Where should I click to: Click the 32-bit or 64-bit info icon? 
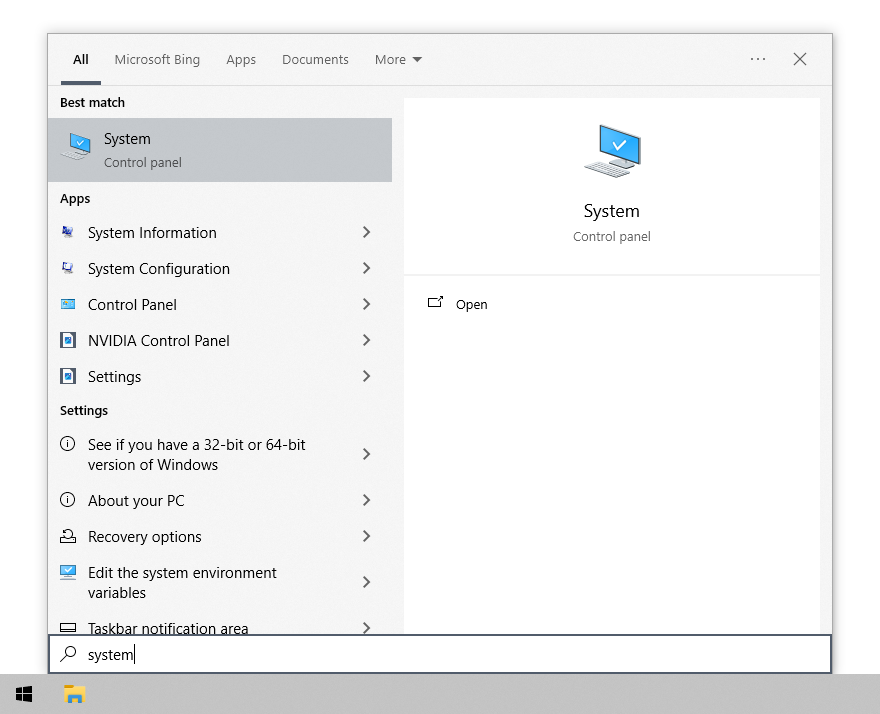coord(67,444)
